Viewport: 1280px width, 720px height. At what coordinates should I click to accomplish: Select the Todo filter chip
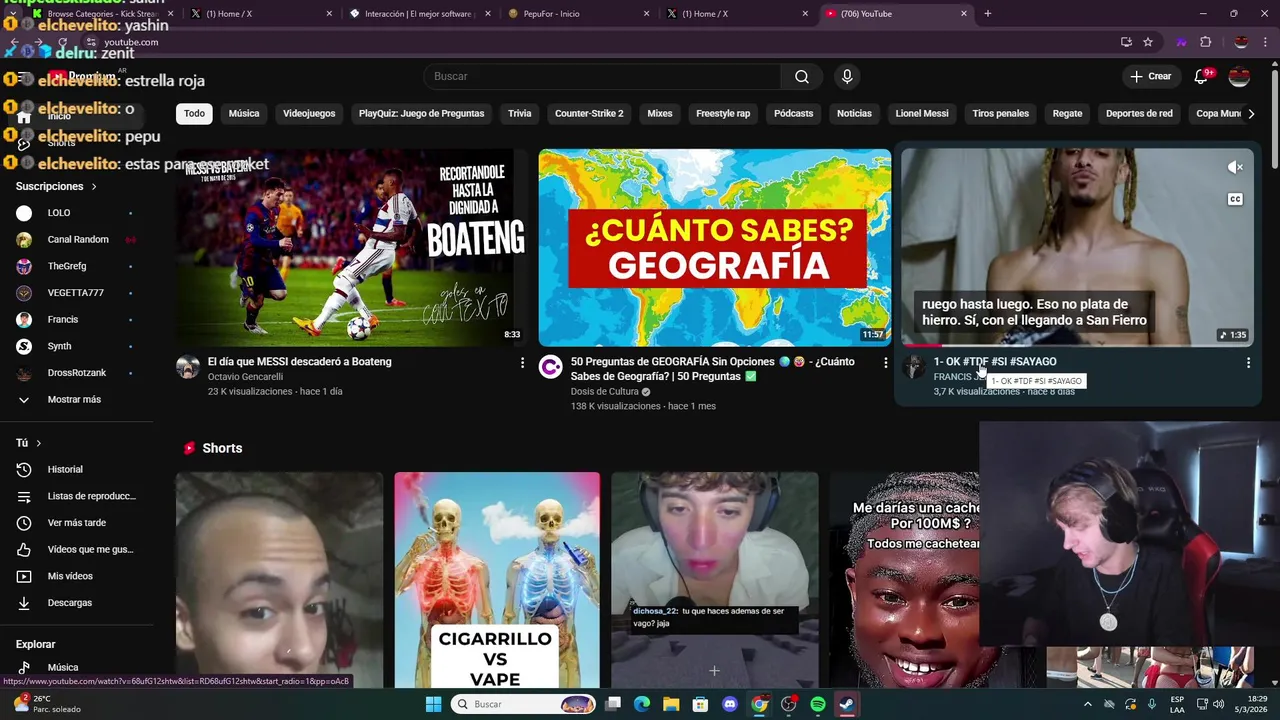[194, 114]
